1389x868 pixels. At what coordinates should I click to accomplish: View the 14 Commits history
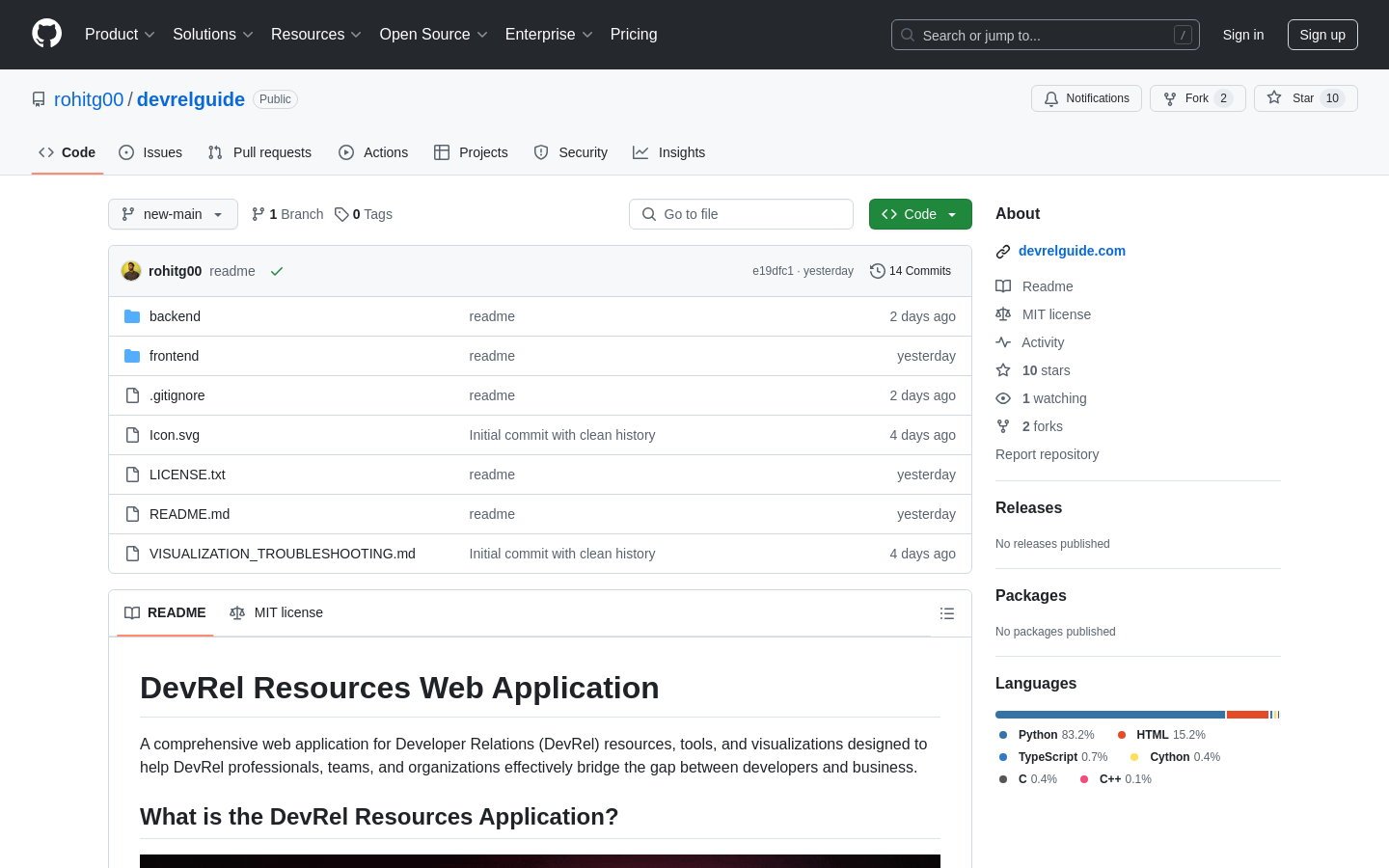(x=911, y=271)
